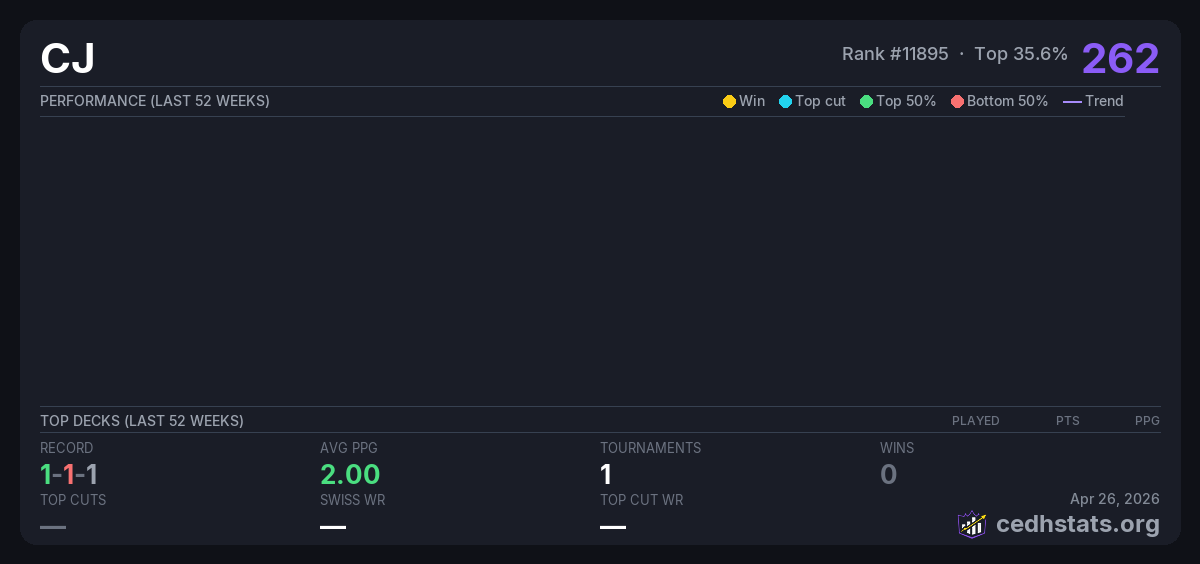
Task: Click the purple Trend line marker
Action: pyautogui.click(x=1072, y=101)
